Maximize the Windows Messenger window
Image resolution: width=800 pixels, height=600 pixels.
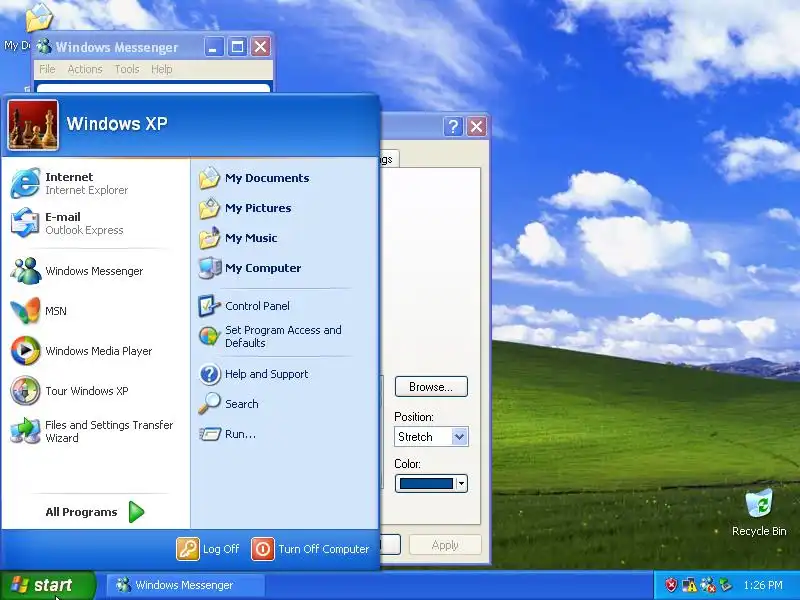(237, 47)
